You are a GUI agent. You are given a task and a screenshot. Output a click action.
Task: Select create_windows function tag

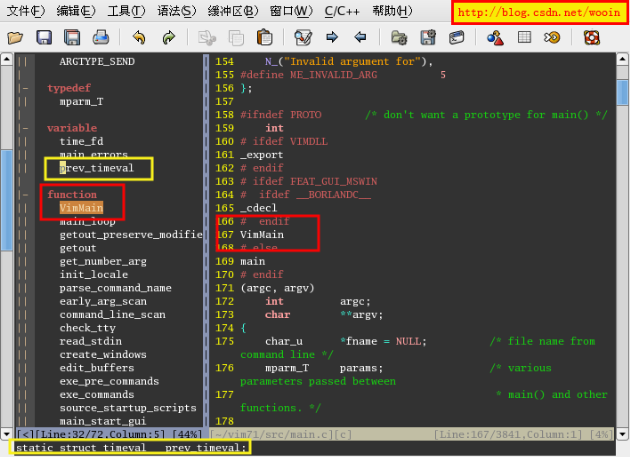coord(103,355)
